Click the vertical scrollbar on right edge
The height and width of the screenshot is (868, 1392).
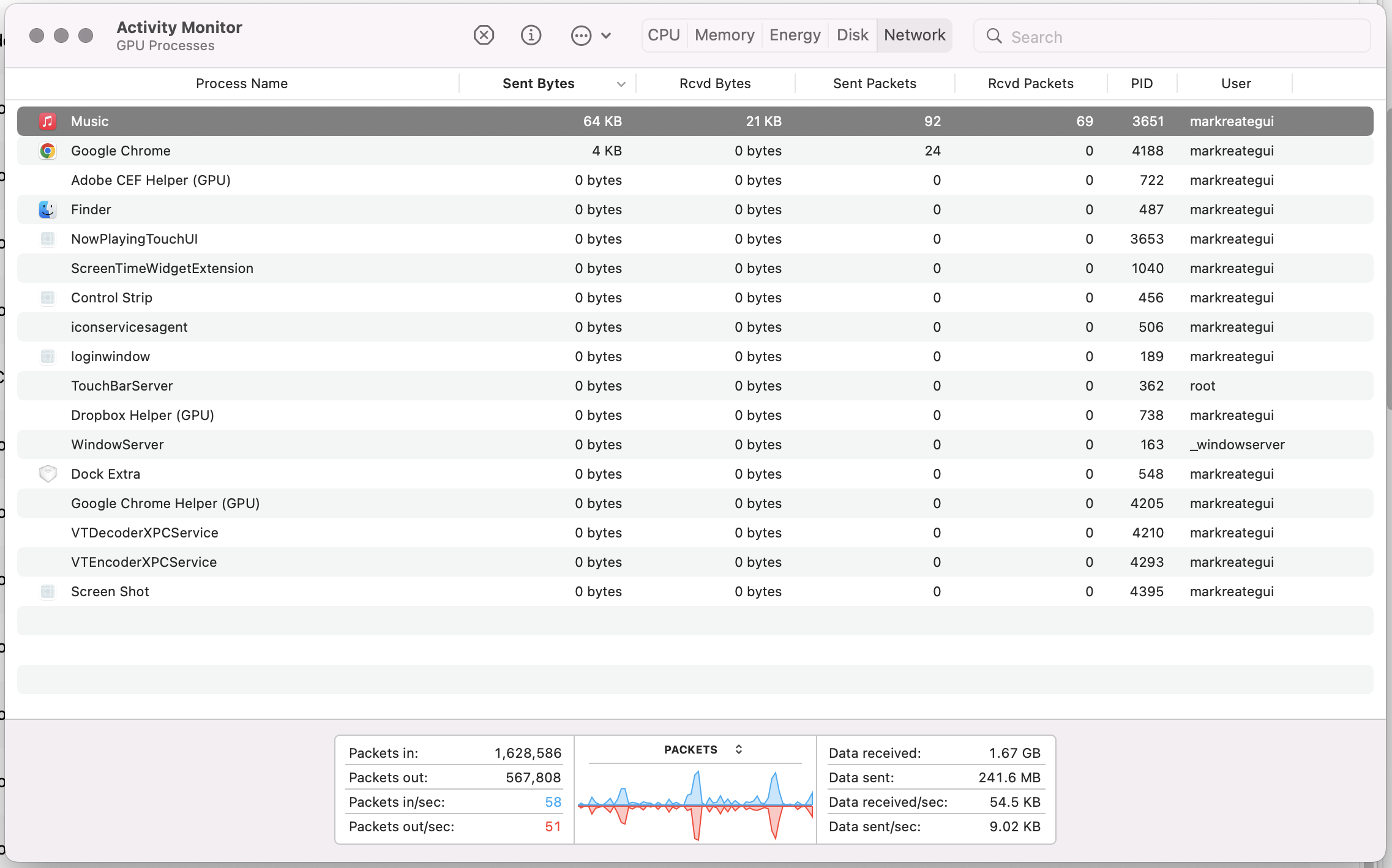[x=1388, y=257]
